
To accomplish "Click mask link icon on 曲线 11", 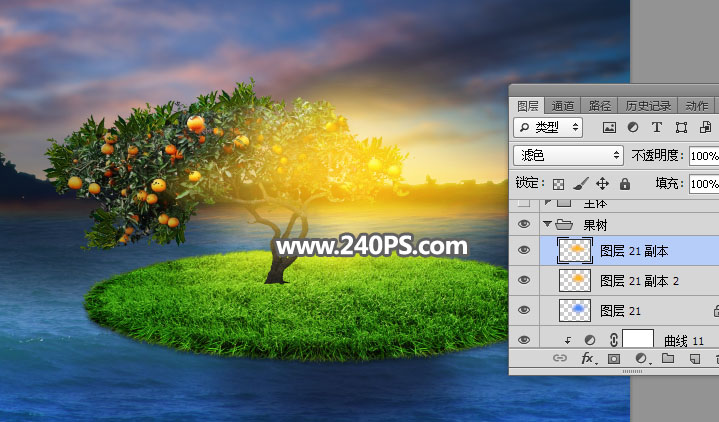I will point(614,339).
